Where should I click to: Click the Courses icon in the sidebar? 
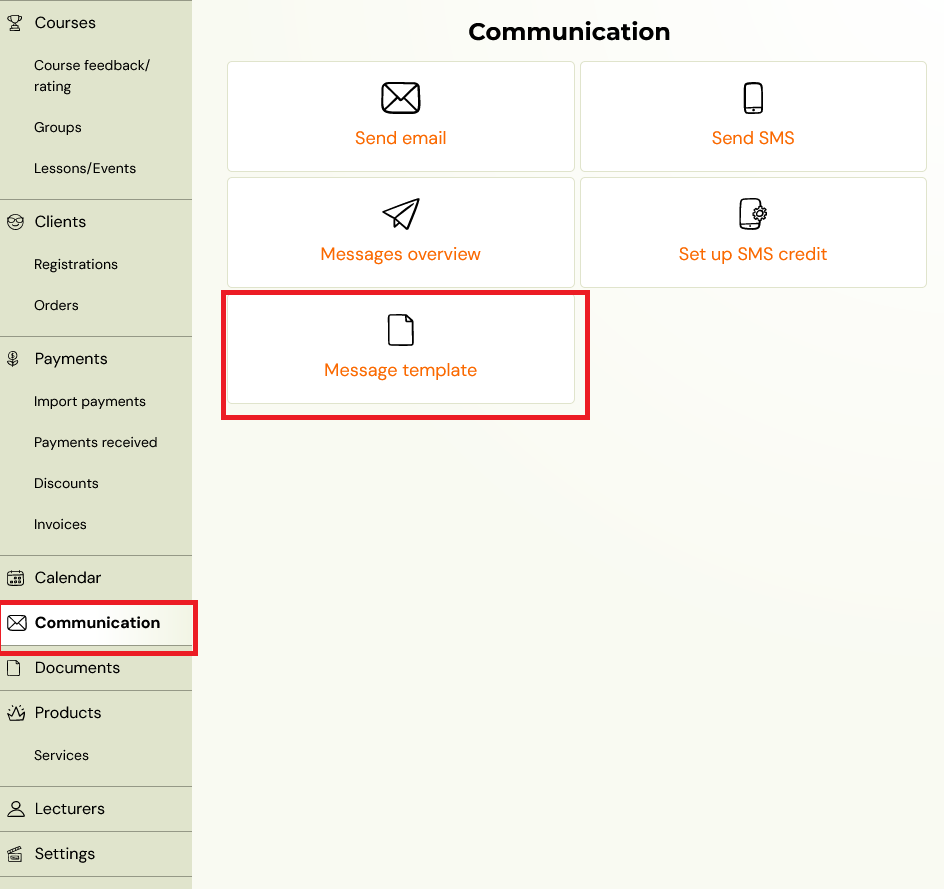pyautogui.click(x=15, y=22)
